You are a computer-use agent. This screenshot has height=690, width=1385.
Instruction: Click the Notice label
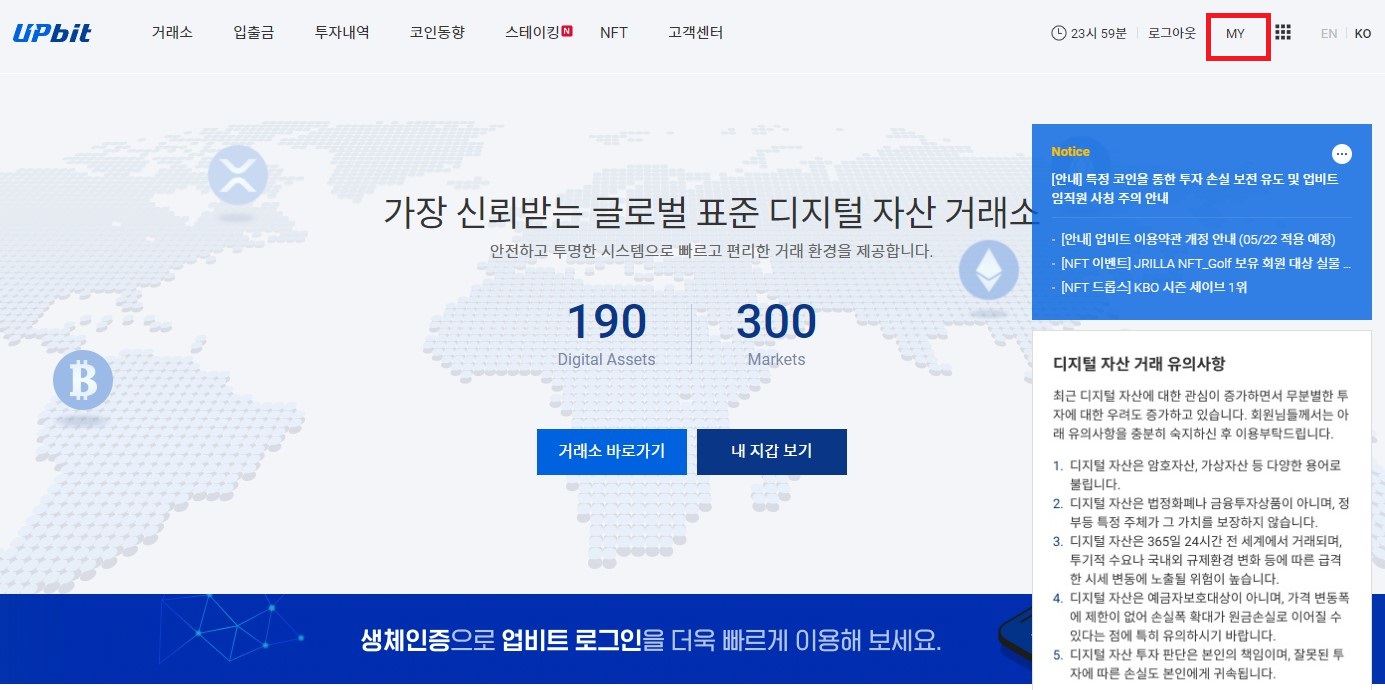(x=1070, y=152)
